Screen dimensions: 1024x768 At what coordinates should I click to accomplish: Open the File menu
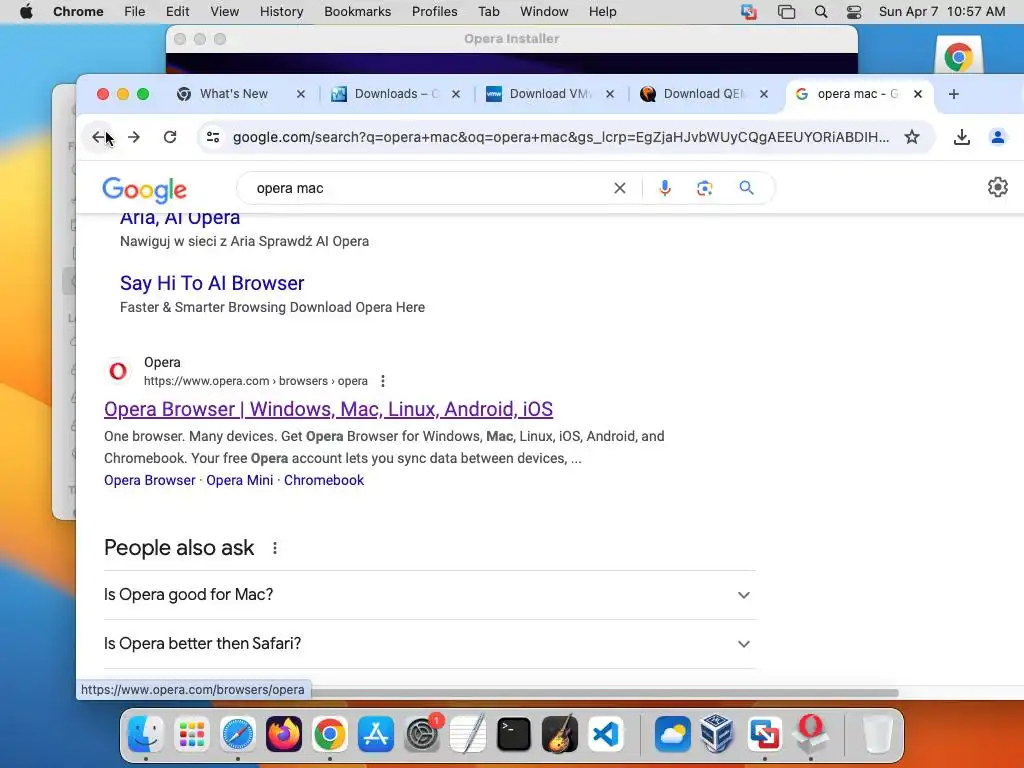(x=135, y=12)
